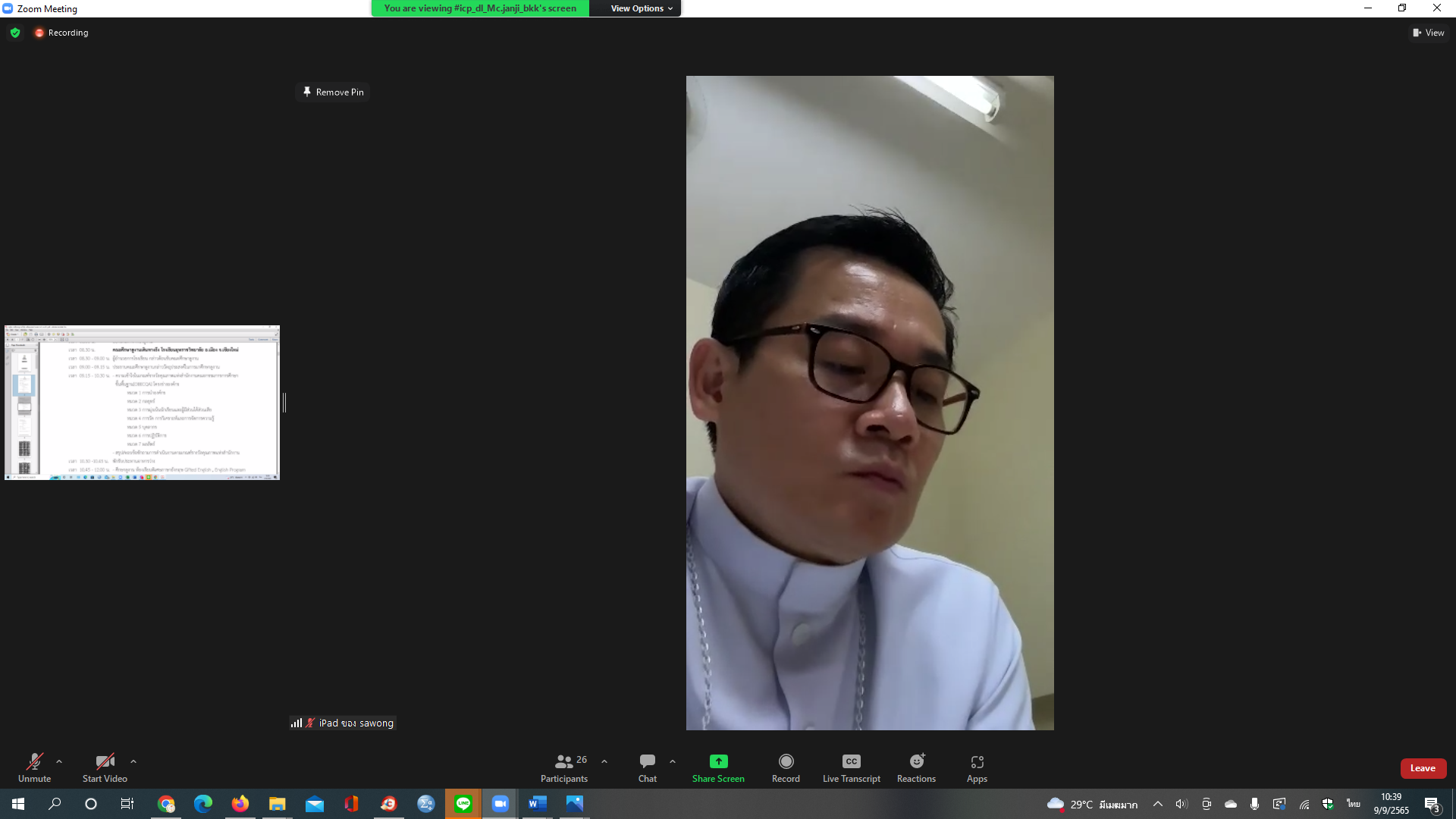
Task: Click the View layout button
Action: [1429, 33]
